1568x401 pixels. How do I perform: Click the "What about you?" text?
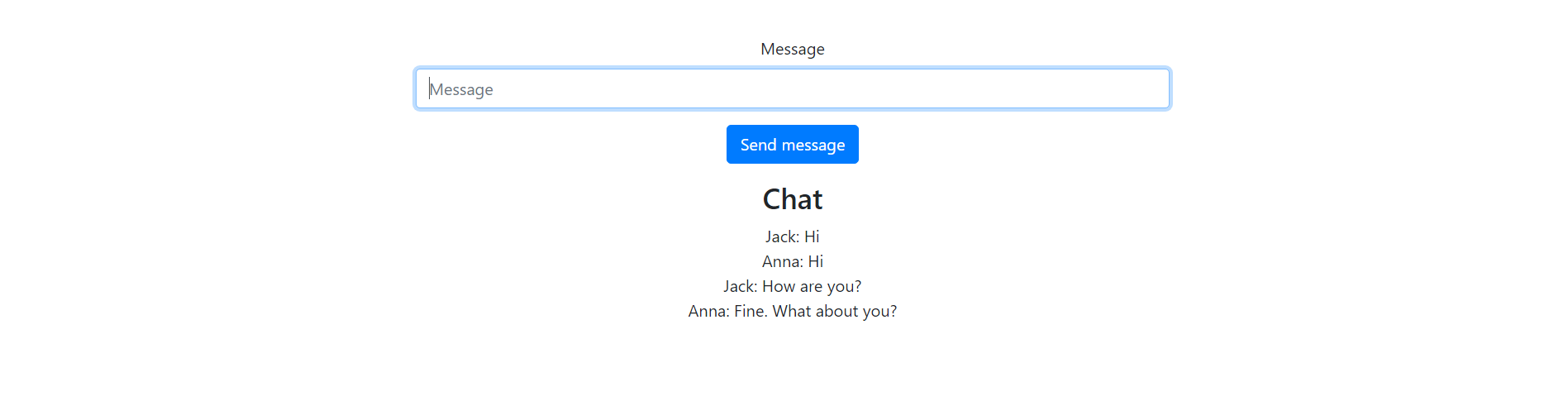tap(835, 311)
